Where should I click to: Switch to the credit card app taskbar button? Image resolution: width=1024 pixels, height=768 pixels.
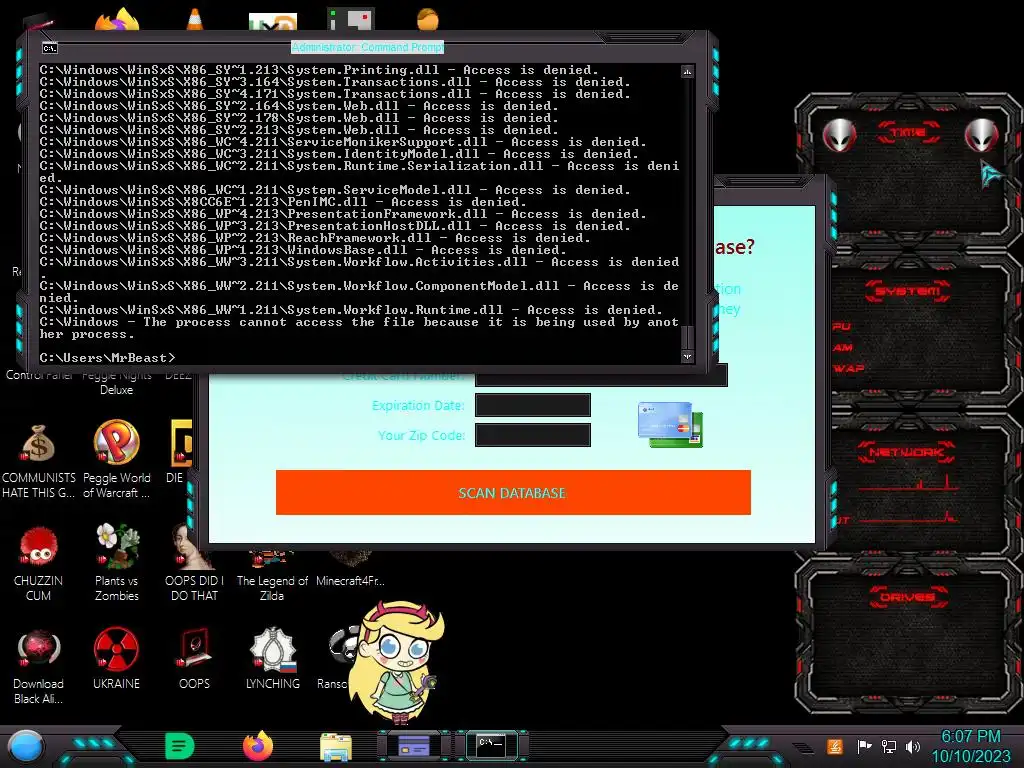coord(414,745)
